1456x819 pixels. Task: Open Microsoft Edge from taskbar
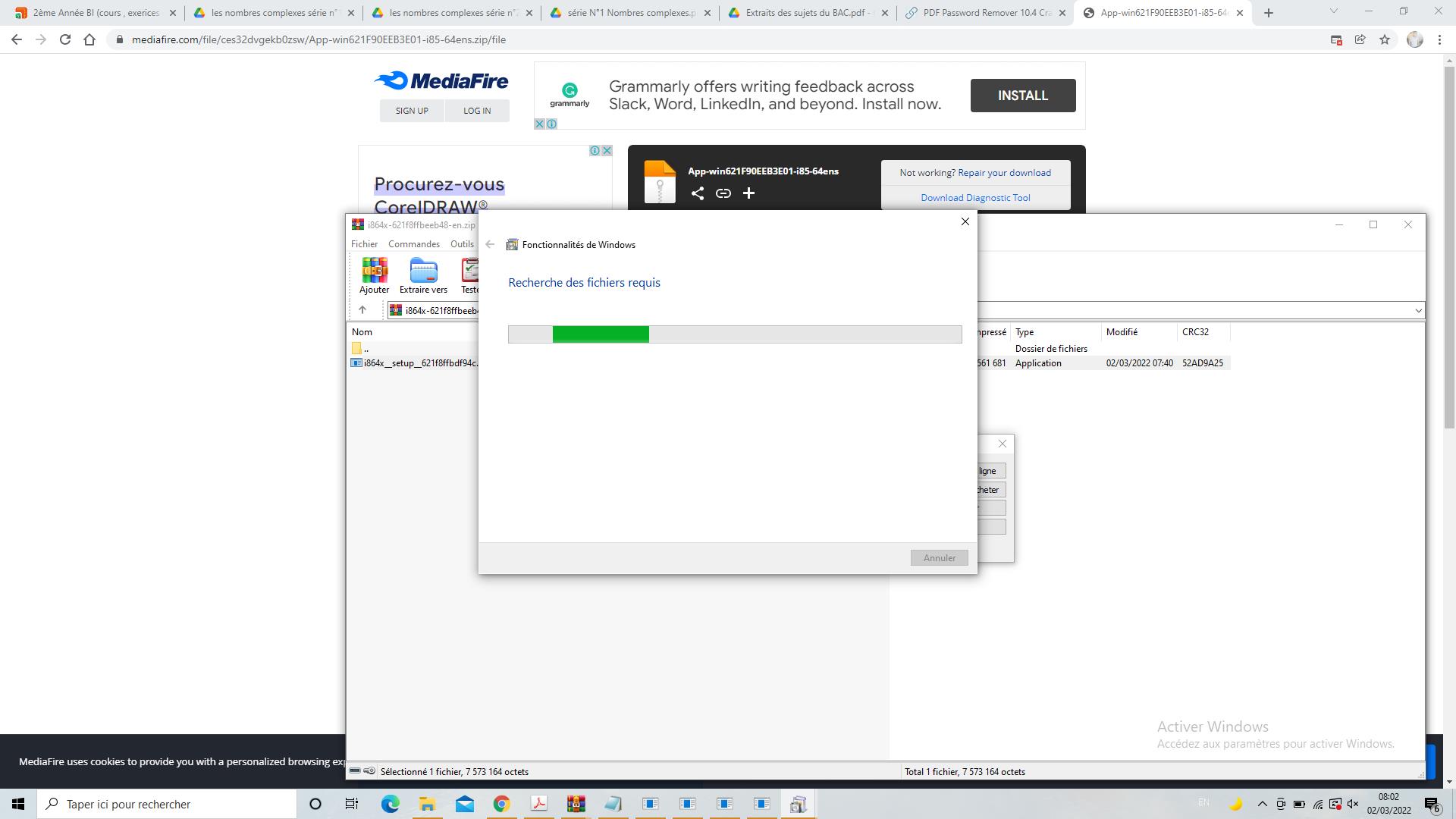point(391,804)
